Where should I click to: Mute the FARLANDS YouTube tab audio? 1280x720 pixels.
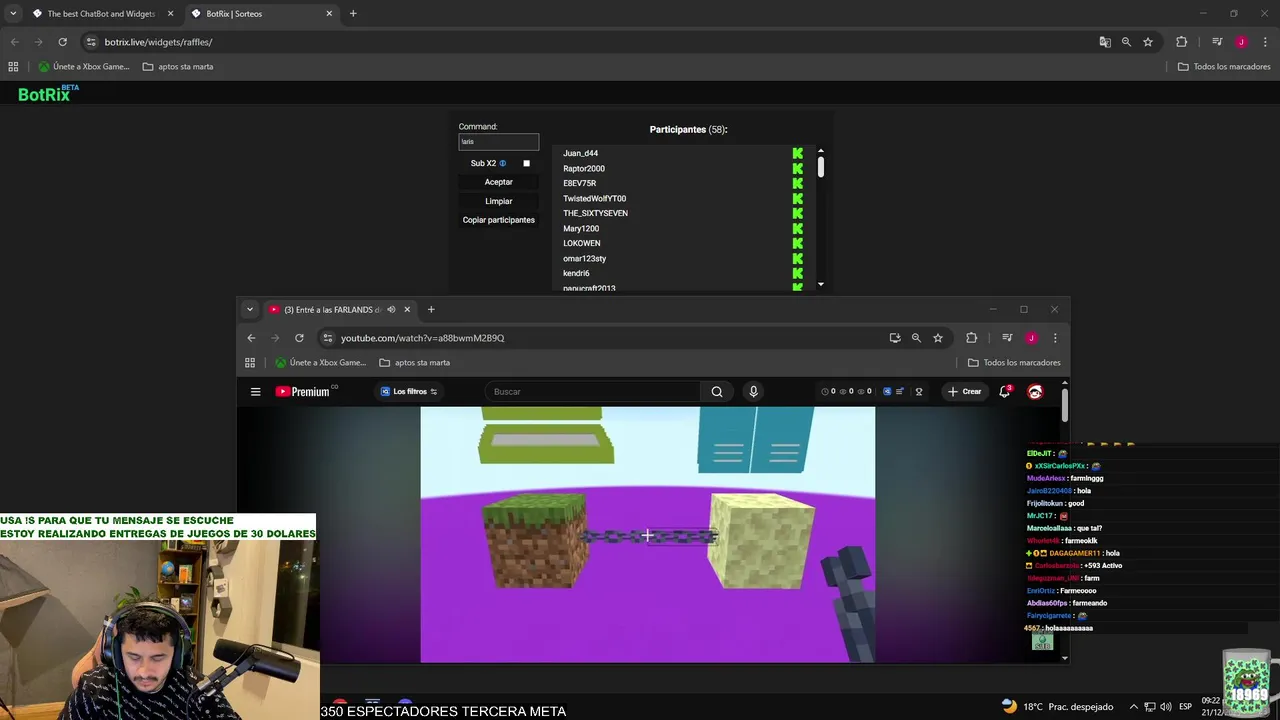coord(391,310)
